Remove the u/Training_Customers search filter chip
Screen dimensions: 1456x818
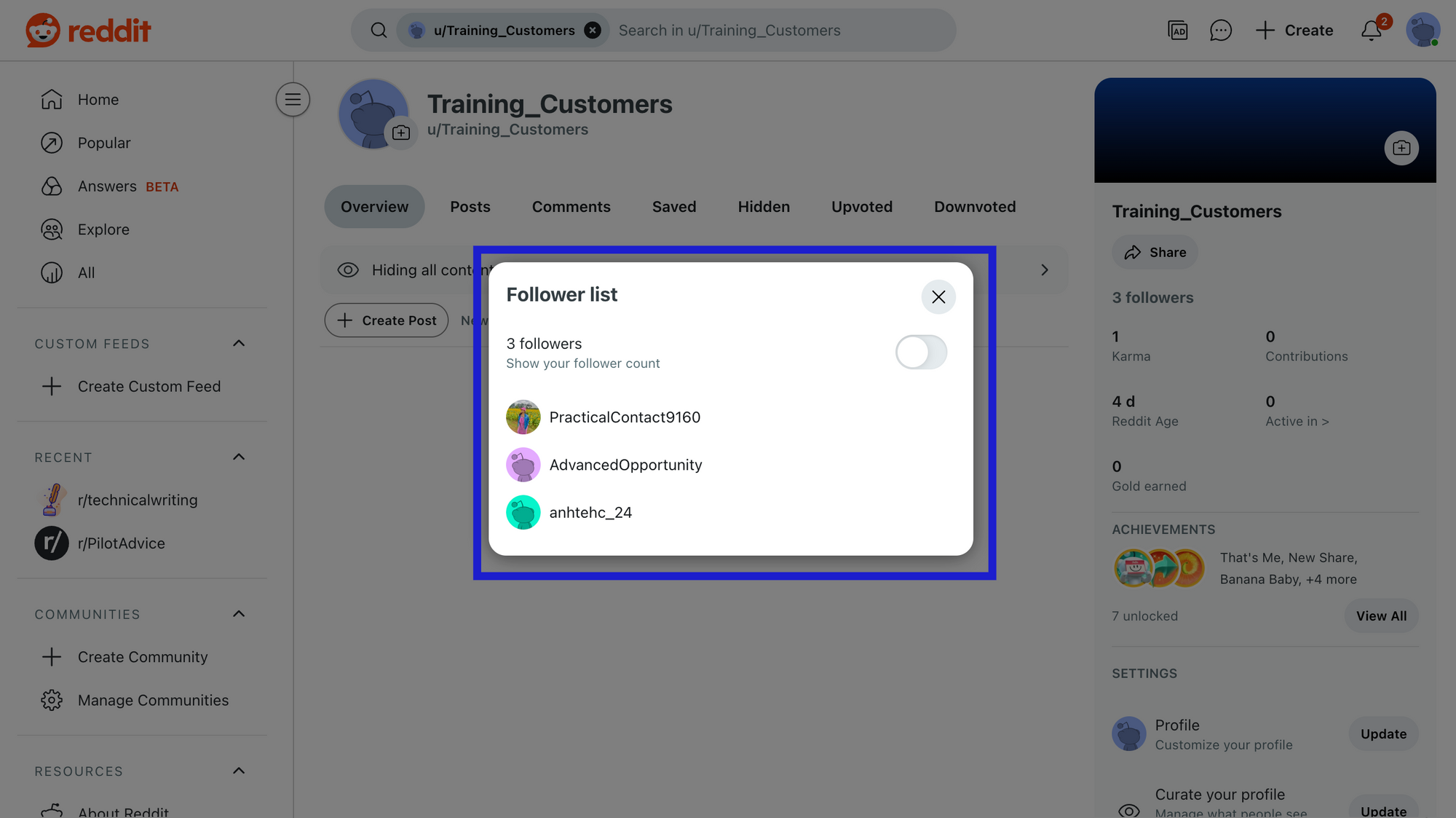(x=592, y=30)
